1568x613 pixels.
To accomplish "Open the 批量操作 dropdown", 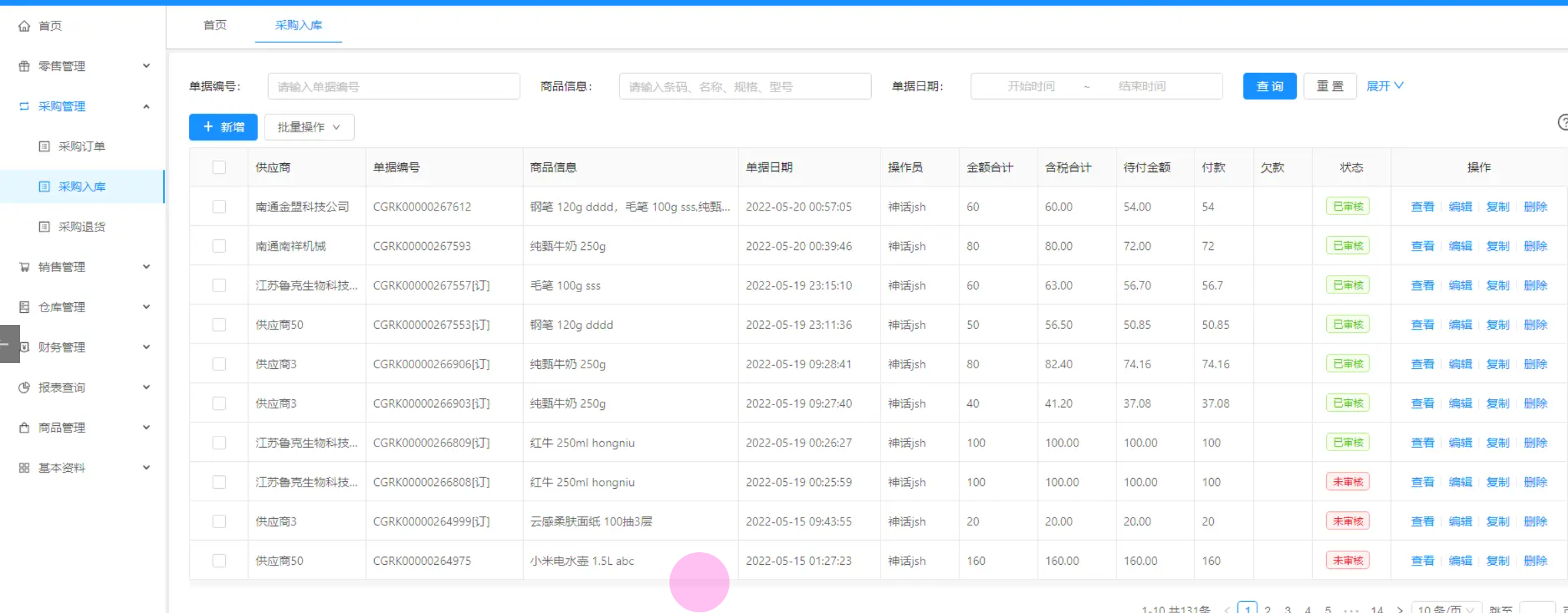I will [x=309, y=127].
